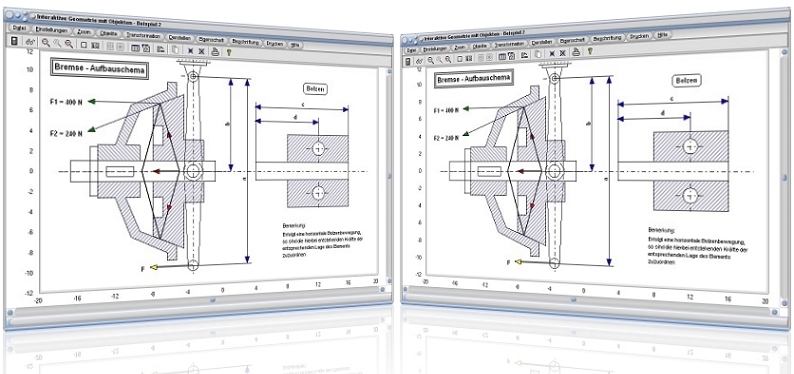794x374 pixels.
Task: Click the empty square icon in the right window toolbar
Action: (x=460, y=58)
